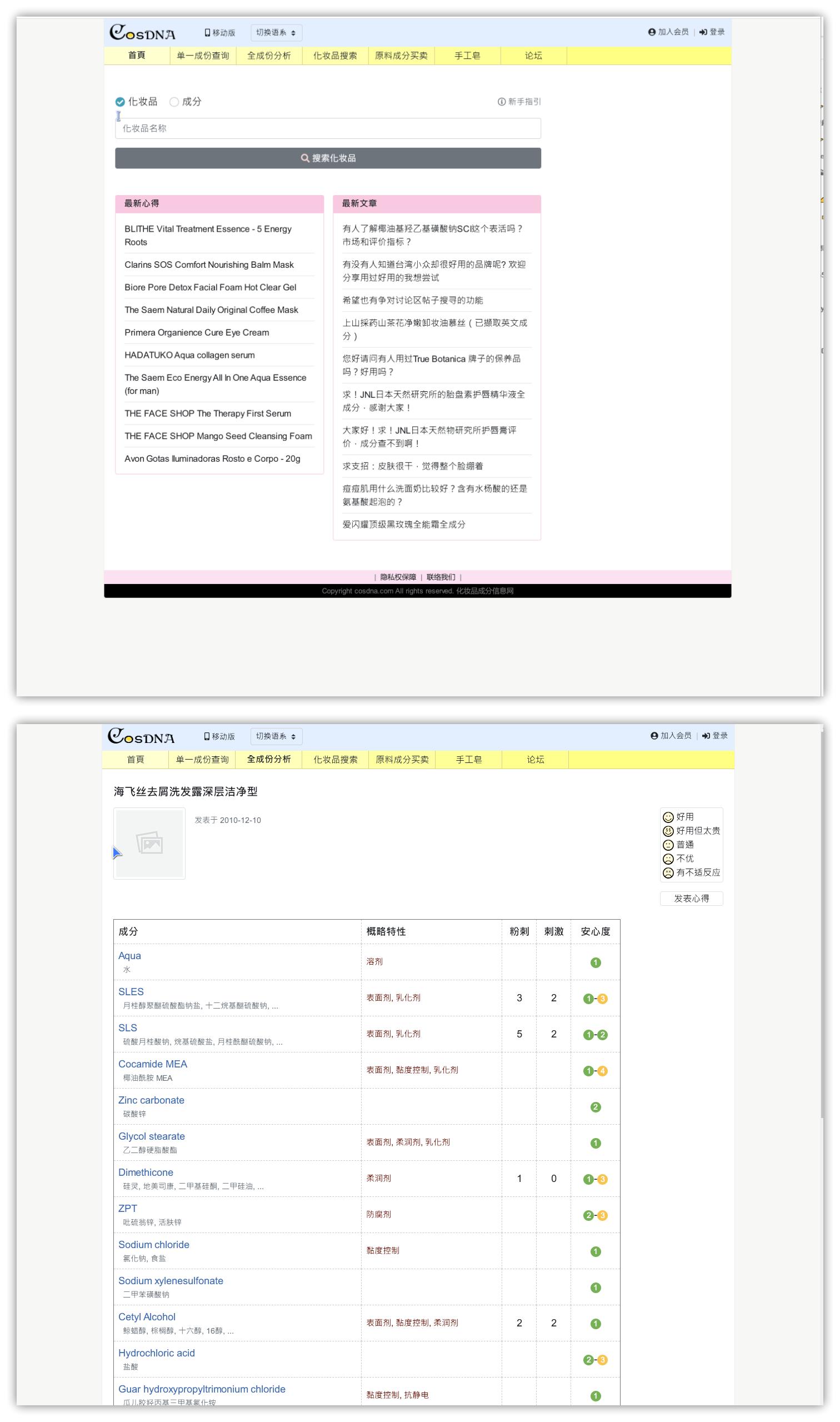The width and height of the screenshot is (840, 1422).
Task: Click the safety badge in the Cetyl Alcohol row
Action: point(596,1324)
